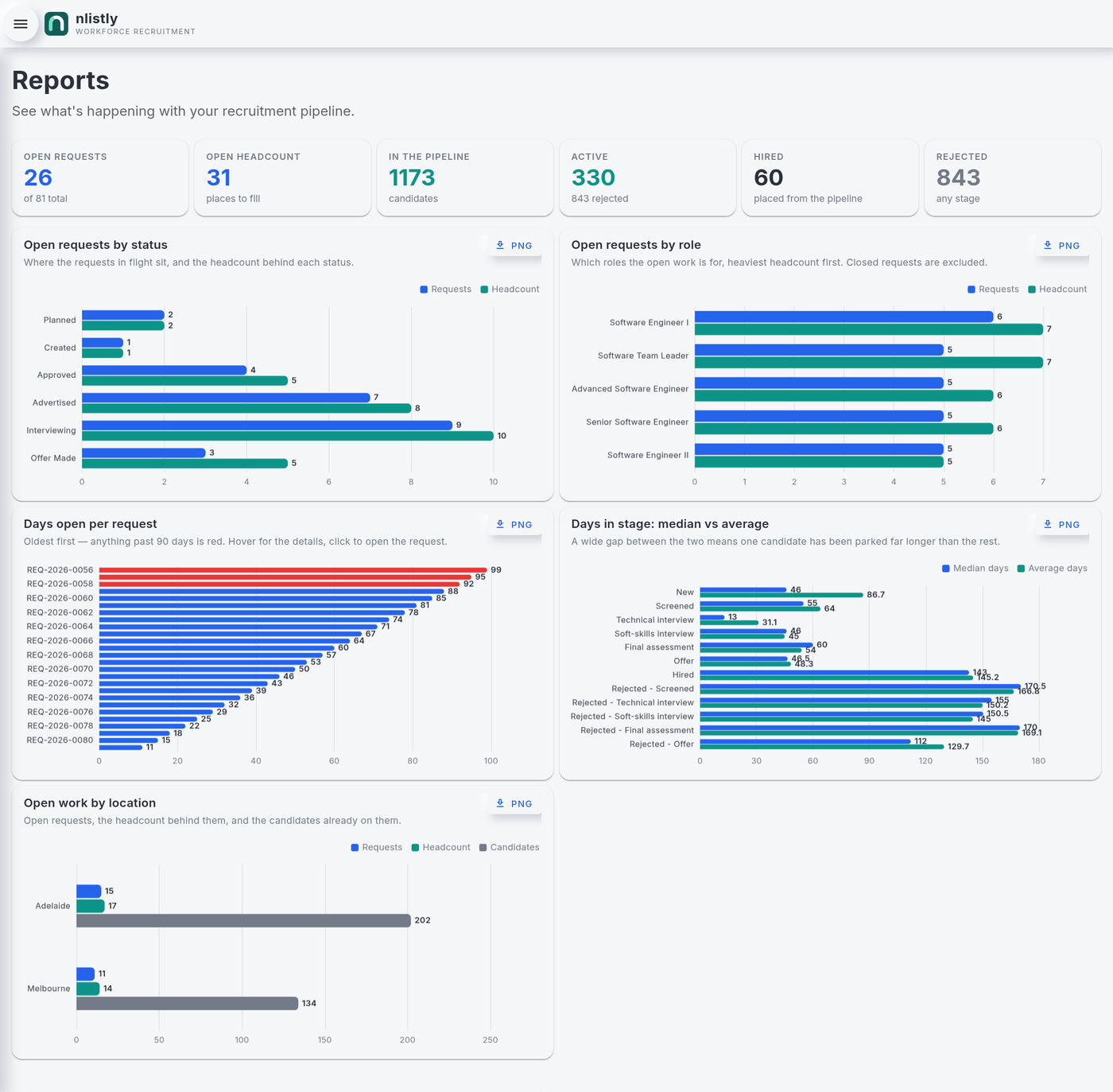Screen dimensions: 1113x1092
Task: Toggle Requests legend in role chart
Action: pyautogui.click(x=993, y=290)
